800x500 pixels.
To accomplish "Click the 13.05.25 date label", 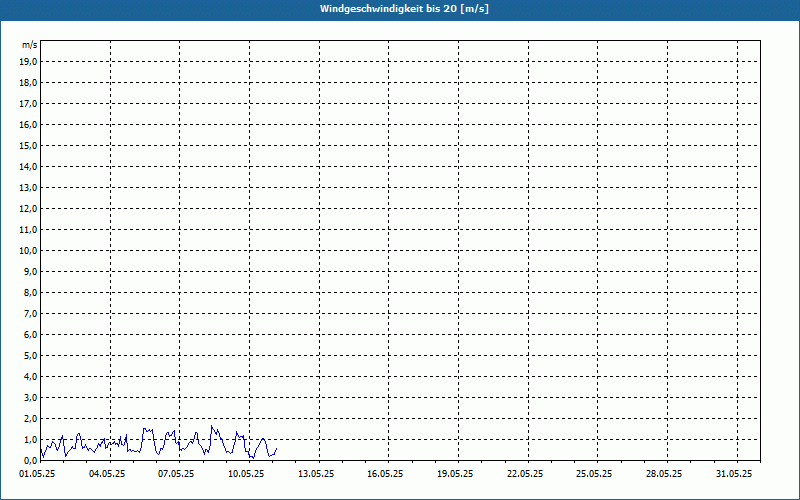I will pos(316,474).
